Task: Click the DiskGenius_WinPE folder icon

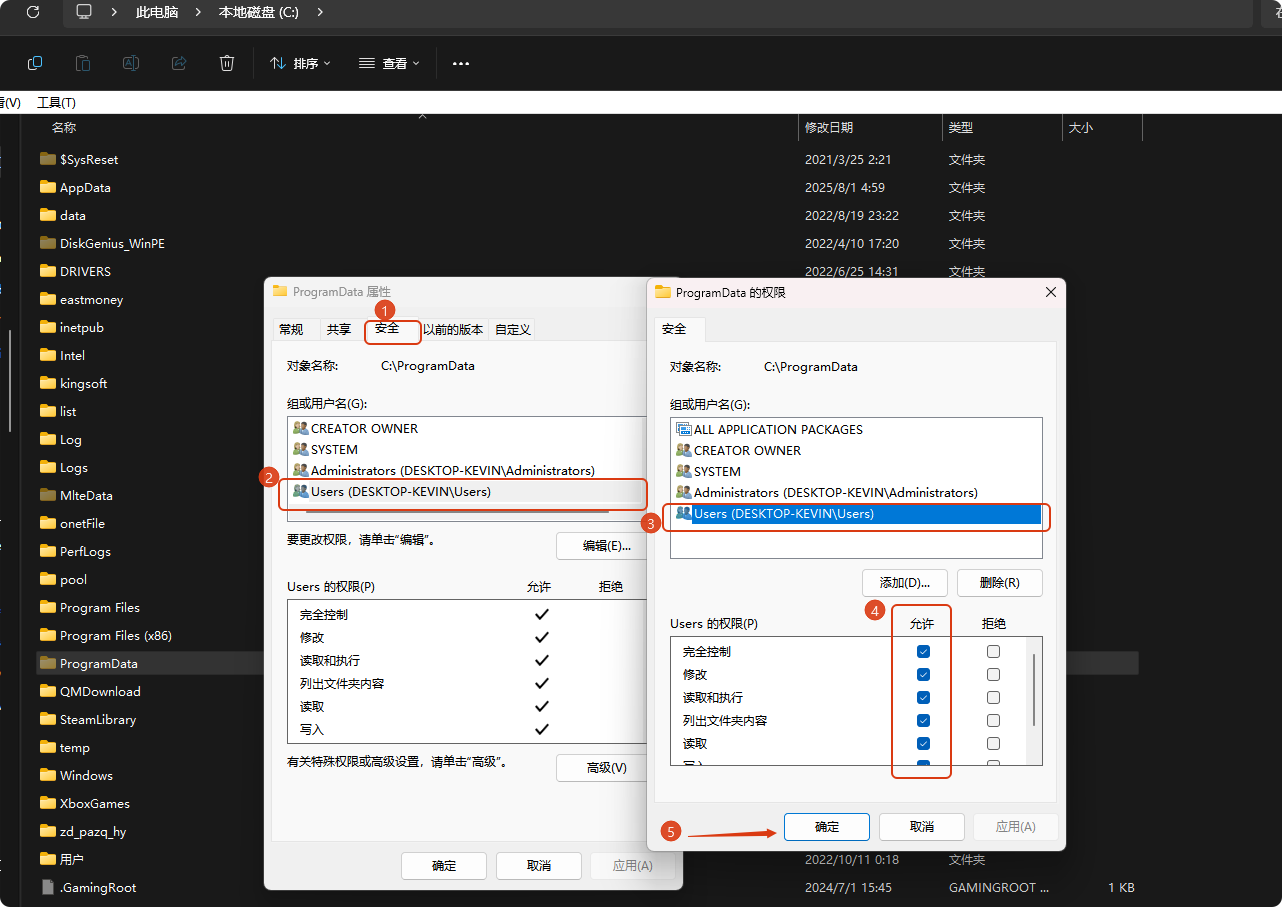Action: pyautogui.click(x=47, y=243)
